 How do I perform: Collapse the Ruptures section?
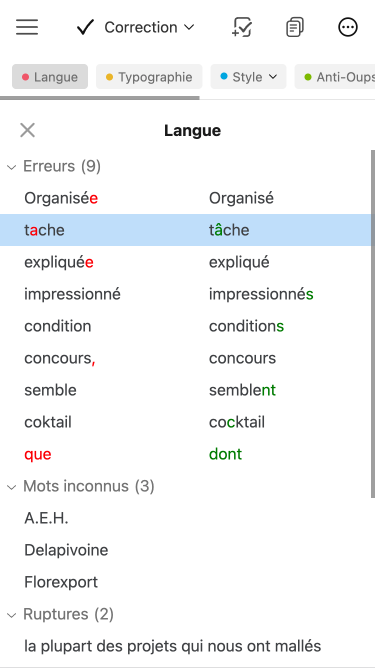(12, 614)
